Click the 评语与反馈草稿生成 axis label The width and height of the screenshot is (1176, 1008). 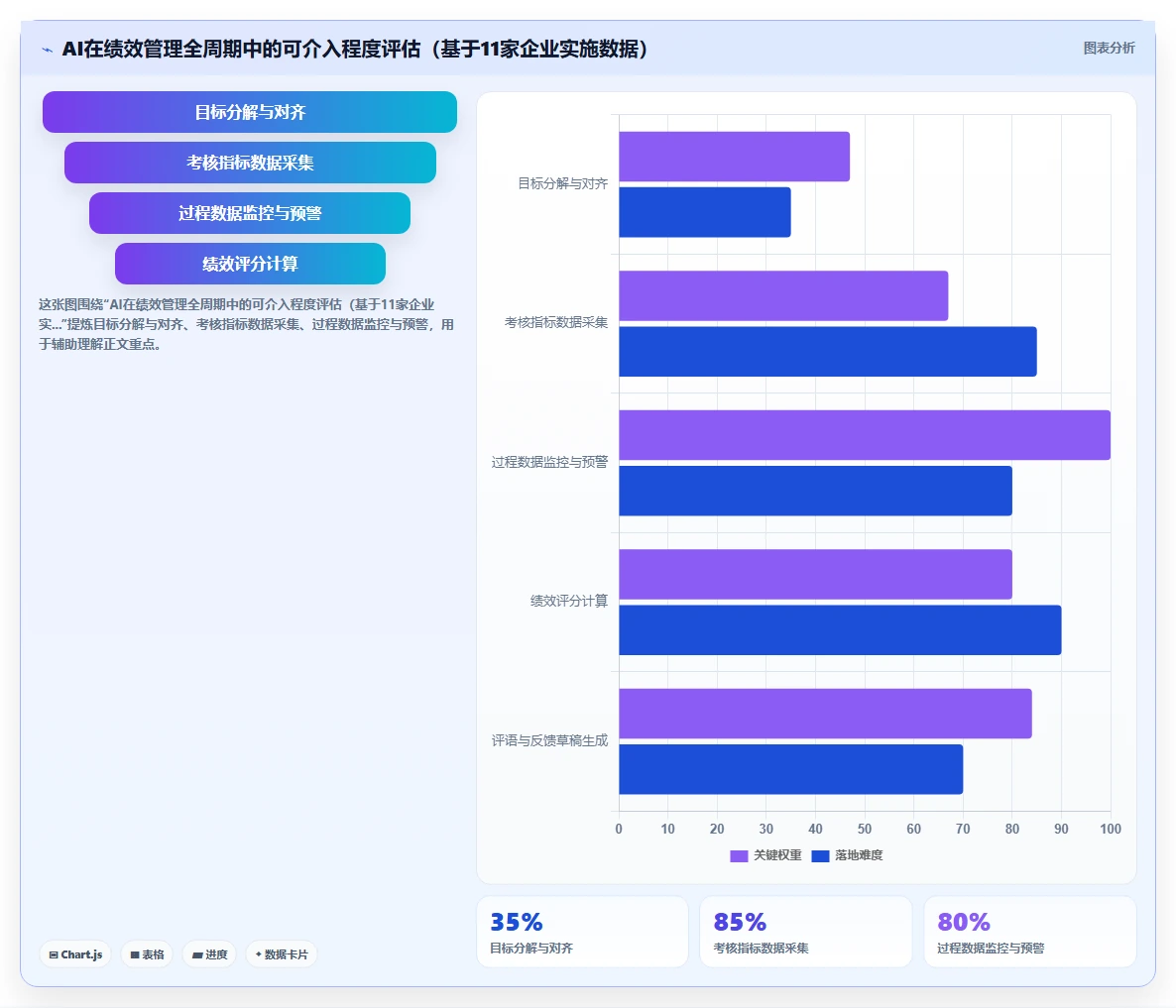coord(549,740)
